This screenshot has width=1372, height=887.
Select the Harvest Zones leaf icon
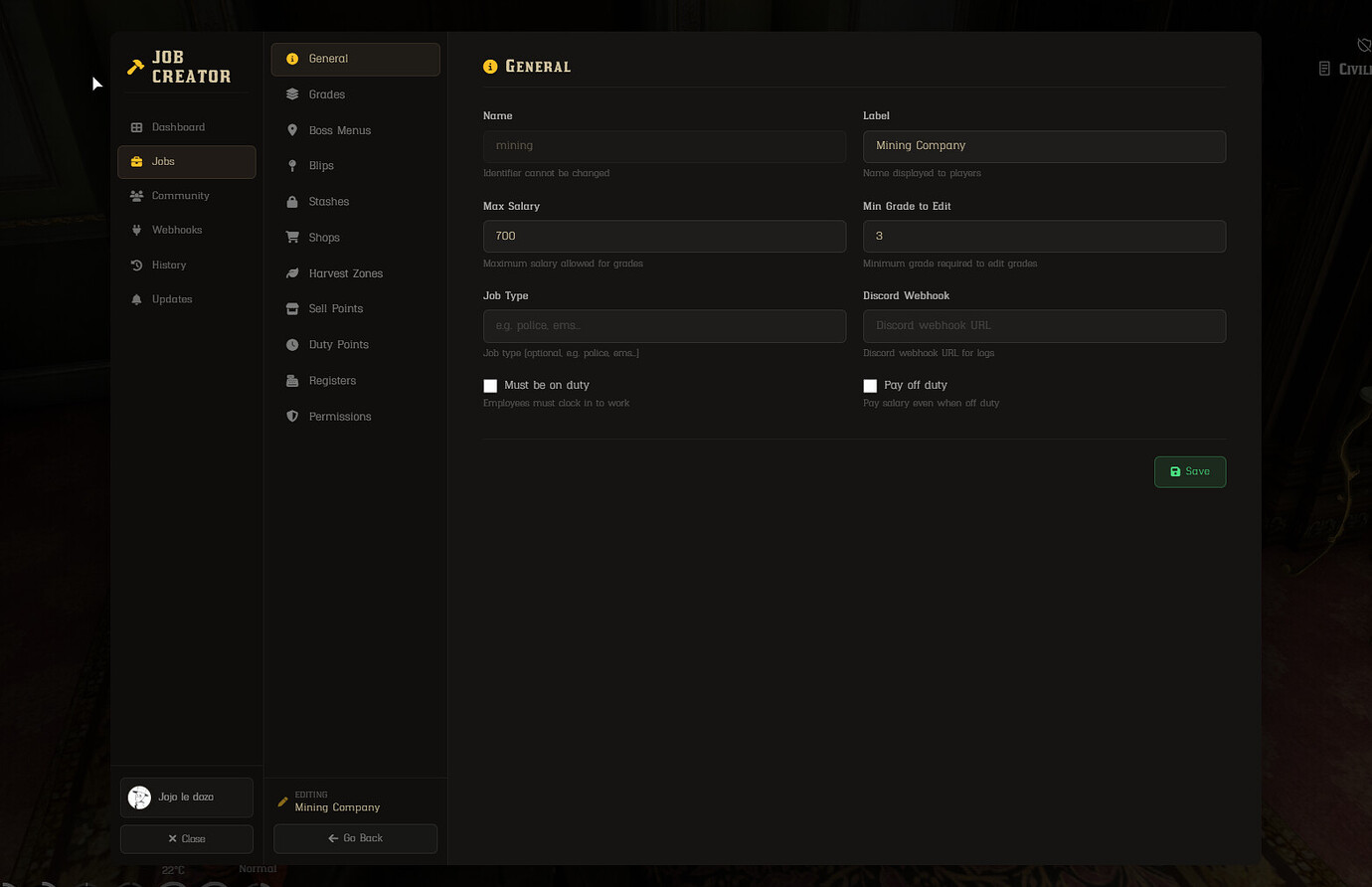pyautogui.click(x=292, y=273)
